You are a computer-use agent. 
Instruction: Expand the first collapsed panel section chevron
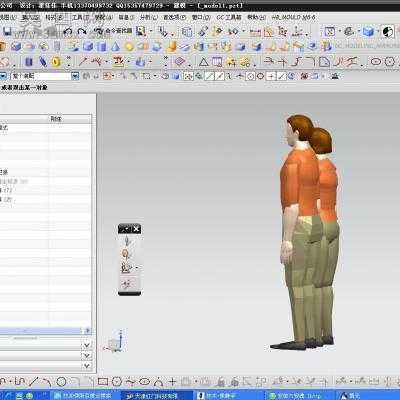click(x=87, y=345)
